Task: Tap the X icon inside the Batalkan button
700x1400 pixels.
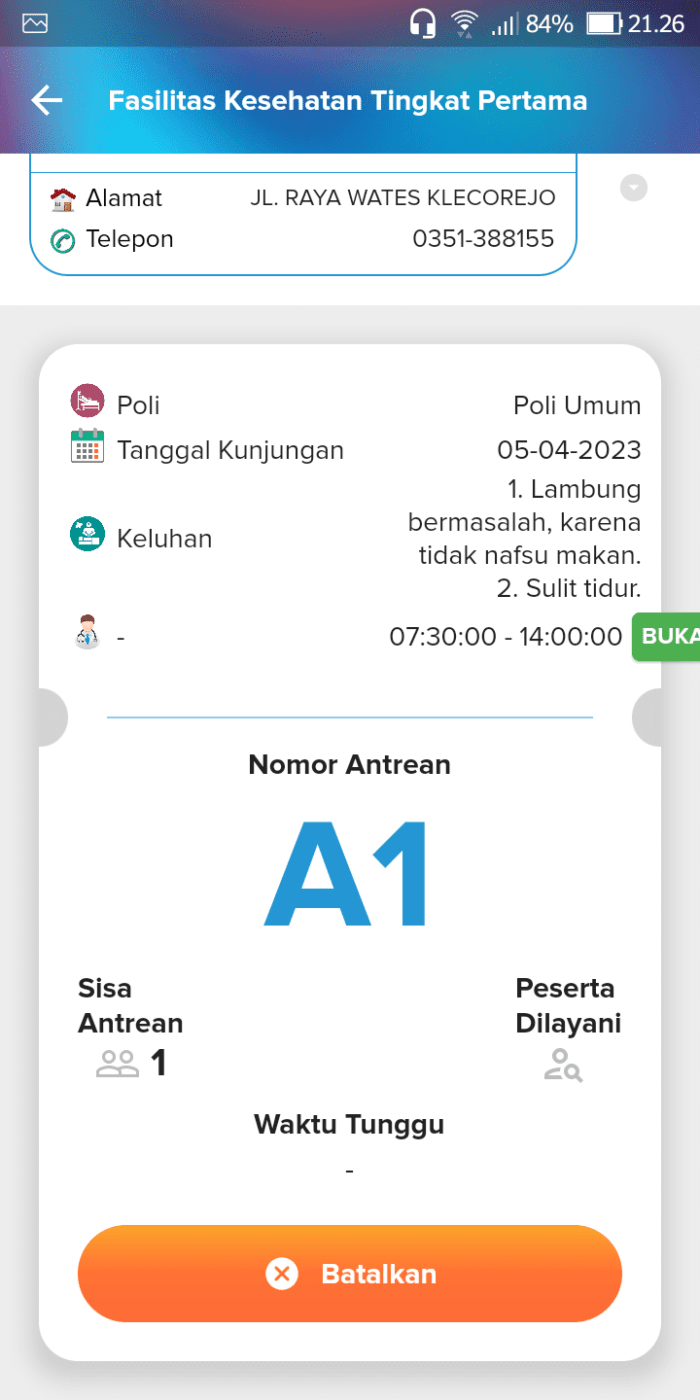Action: (281, 1274)
